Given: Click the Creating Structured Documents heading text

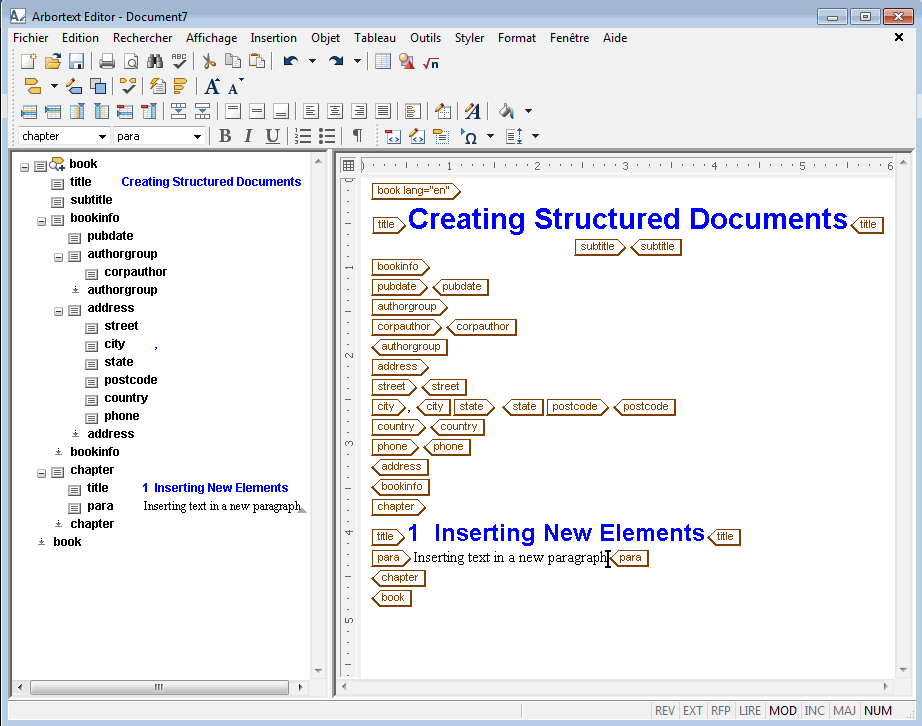Looking at the screenshot, I should tap(627, 219).
